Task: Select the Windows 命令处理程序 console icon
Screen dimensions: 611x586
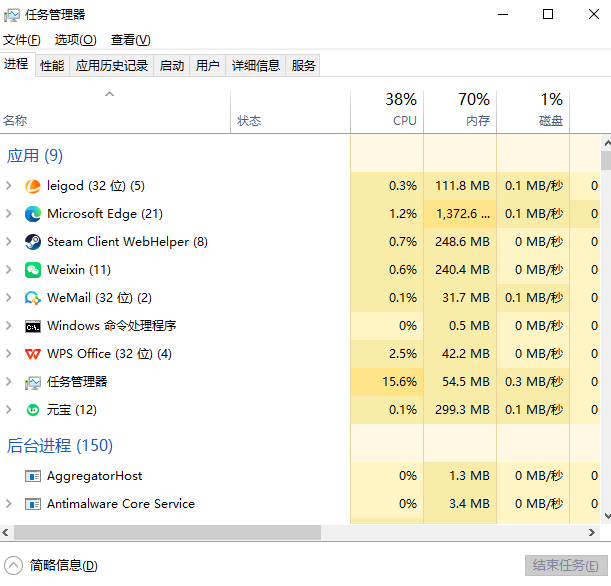Action: point(33,327)
